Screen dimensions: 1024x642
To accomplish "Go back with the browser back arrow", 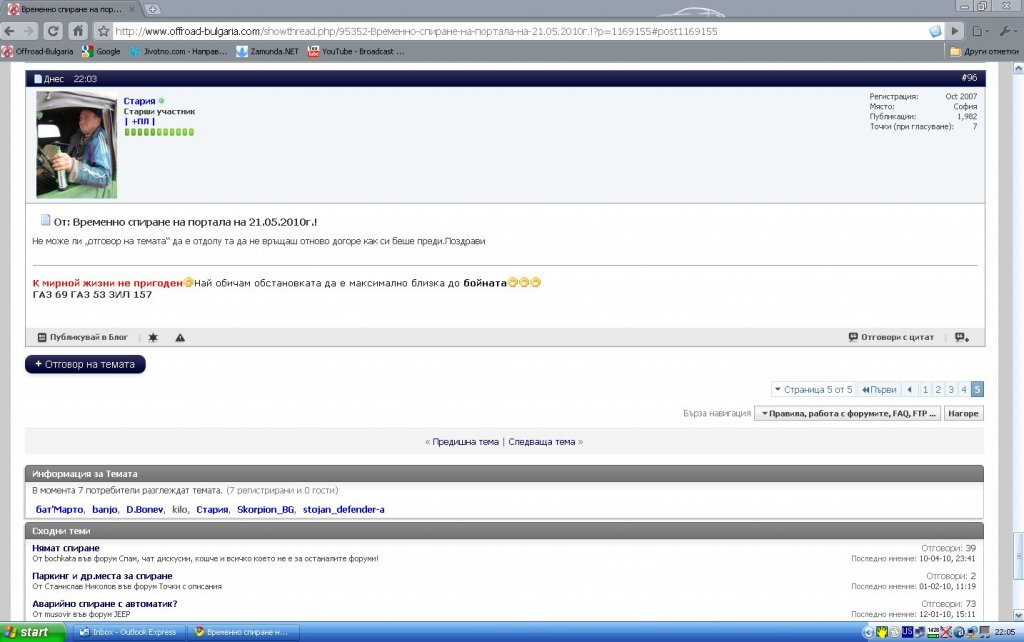I will [10, 31].
